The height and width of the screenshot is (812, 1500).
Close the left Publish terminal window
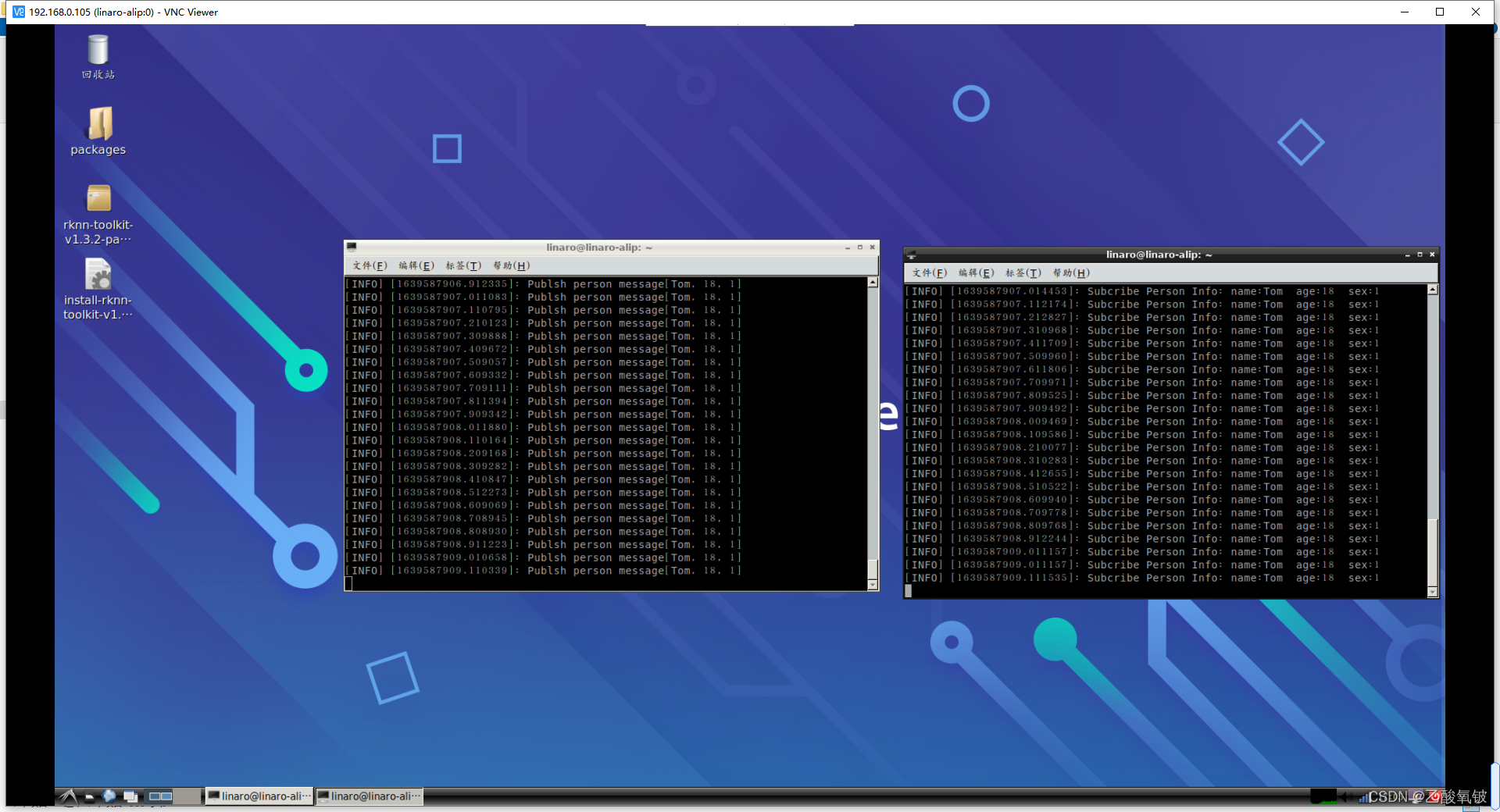click(x=873, y=248)
